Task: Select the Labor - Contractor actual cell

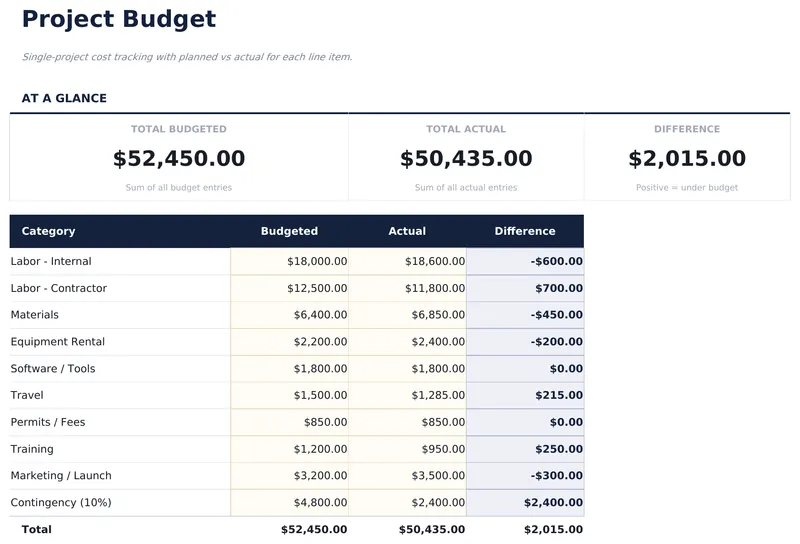Action: pyautogui.click(x=407, y=289)
